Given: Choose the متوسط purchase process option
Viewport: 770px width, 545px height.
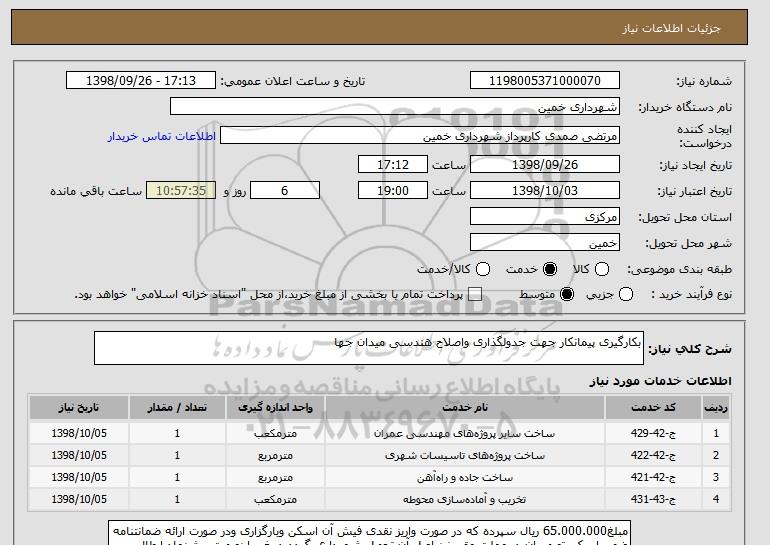Looking at the screenshot, I should click(567, 295).
